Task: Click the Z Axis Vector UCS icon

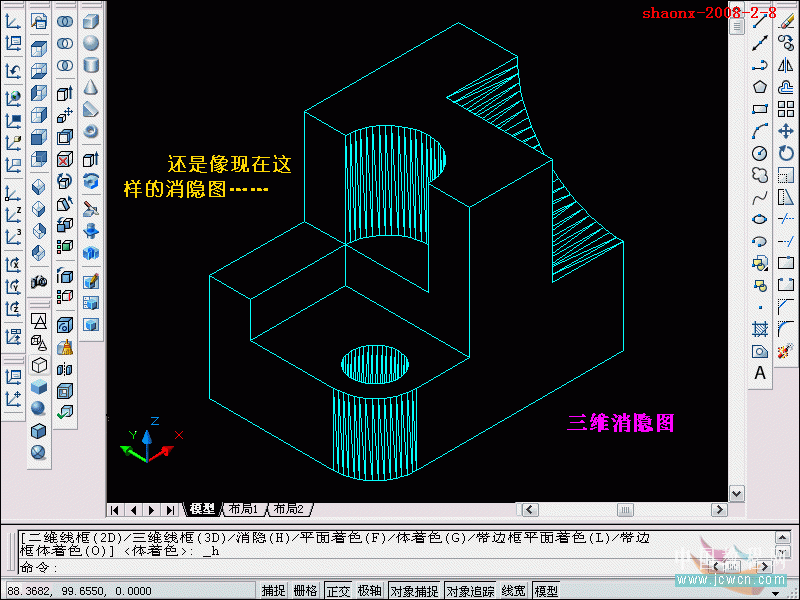Action: tap(13, 215)
